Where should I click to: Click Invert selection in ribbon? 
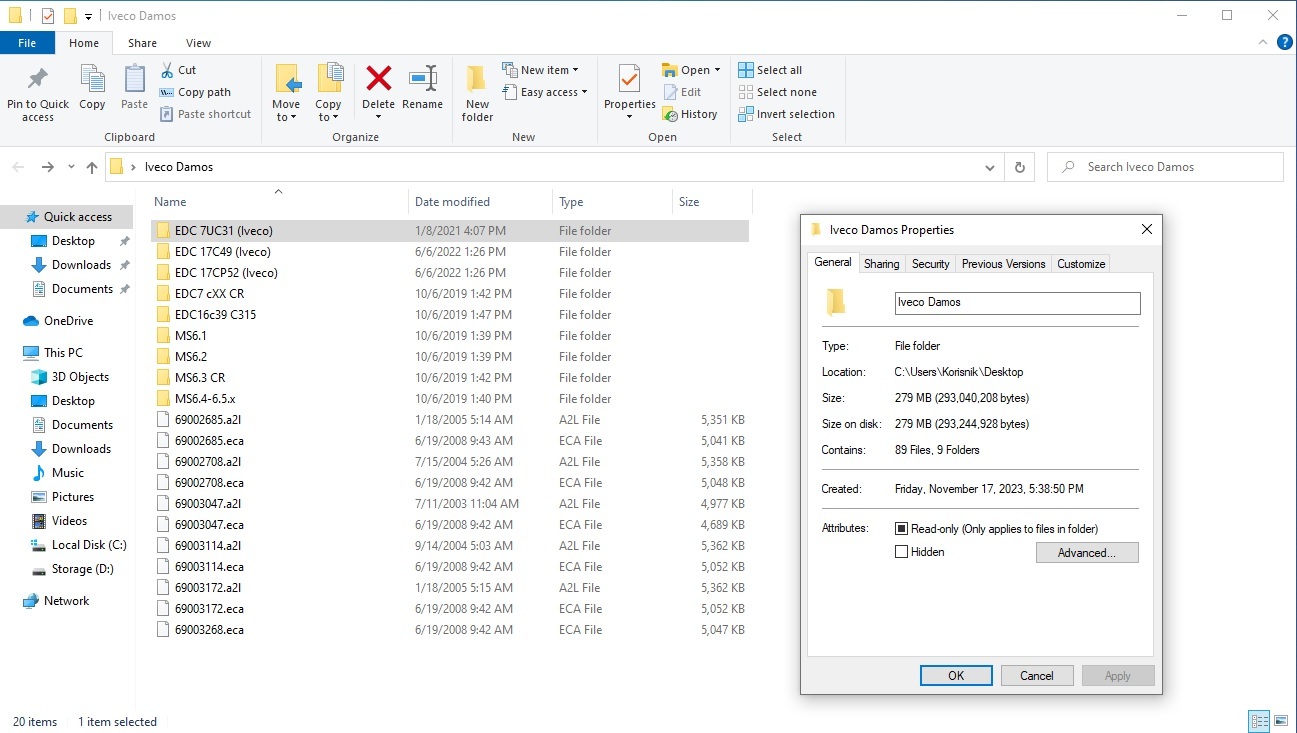point(786,114)
